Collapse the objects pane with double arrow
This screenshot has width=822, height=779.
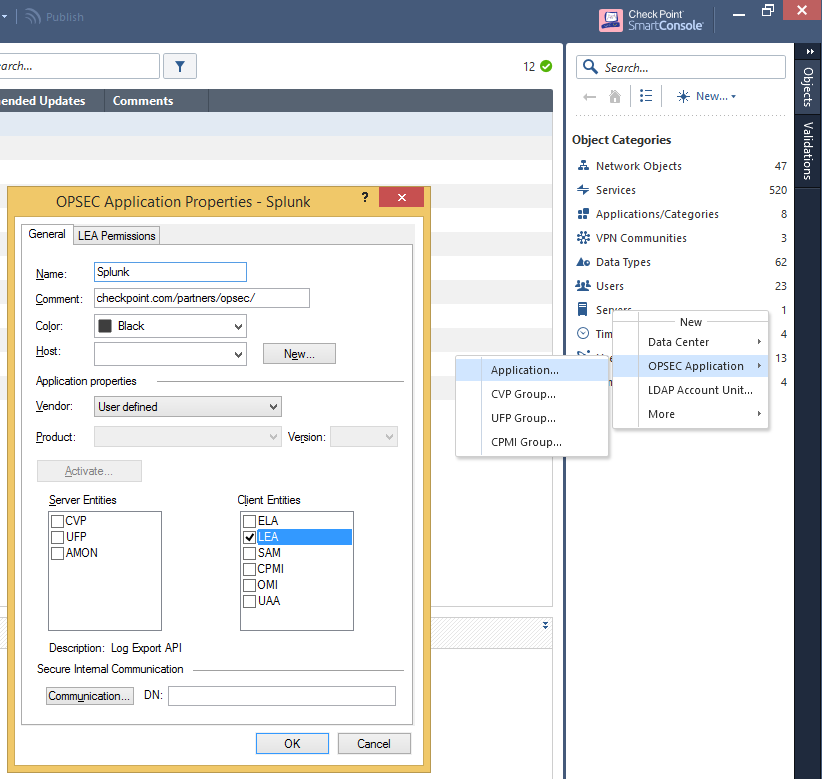(x=810, y=51)
